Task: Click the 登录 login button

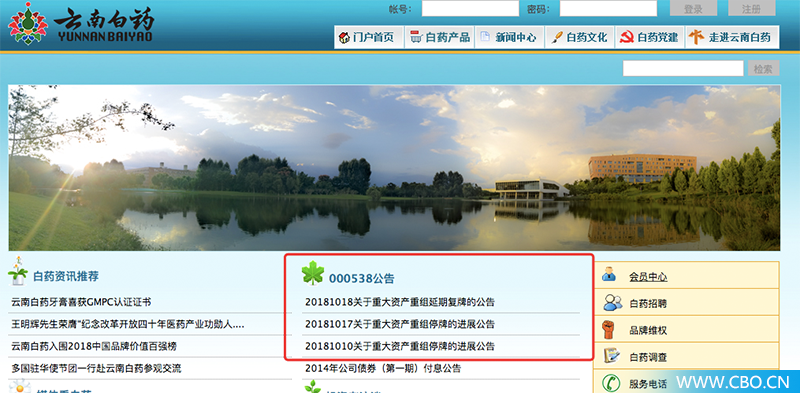Action: click(x=693, y=8)
